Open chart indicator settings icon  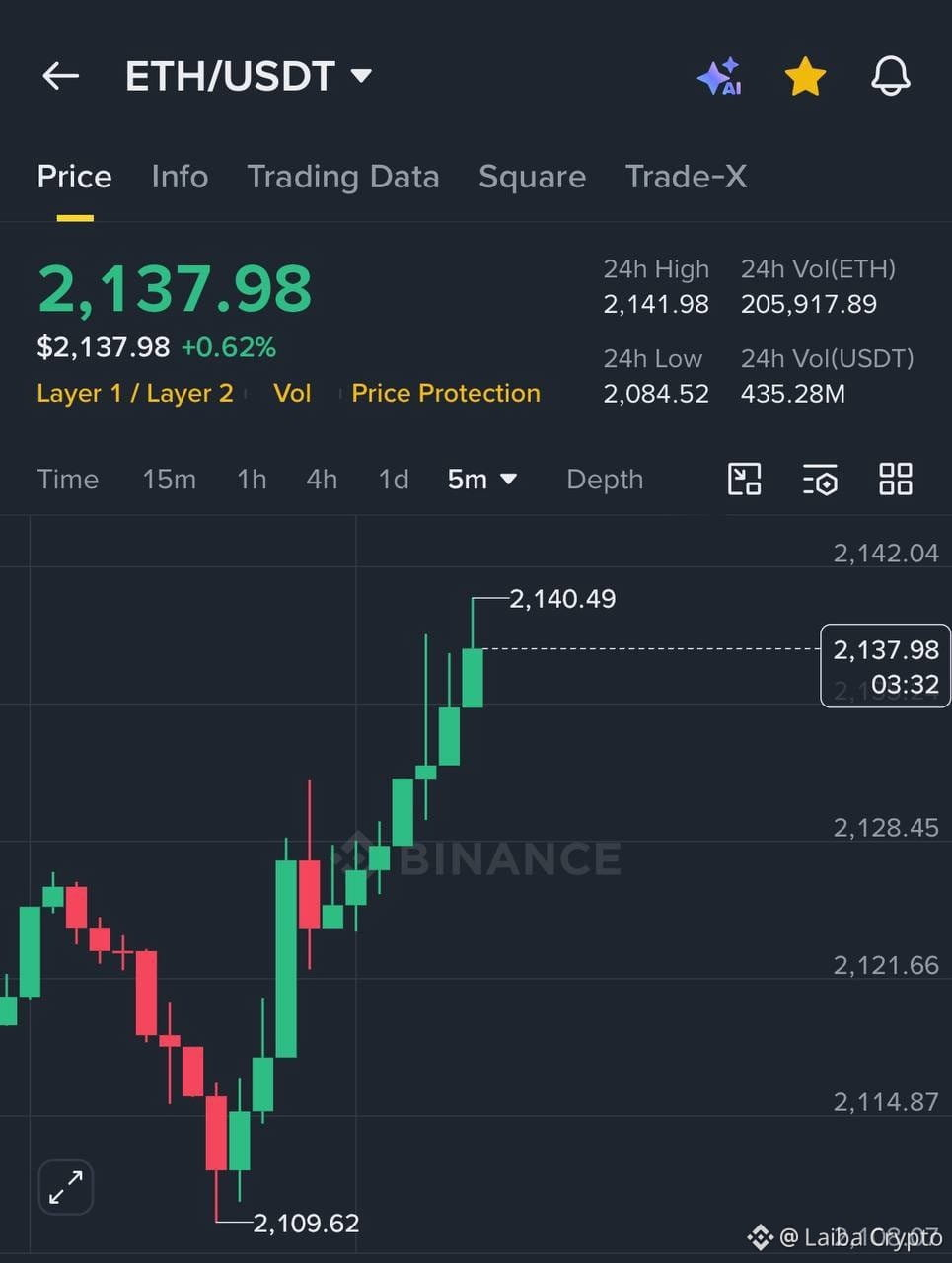click(820, 480)
